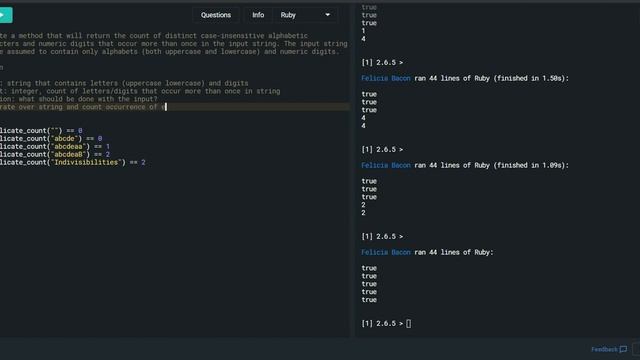Click test line with "Indivisibilities"
The width and height of the screenshot is (640, 360).
coord(73,162)
